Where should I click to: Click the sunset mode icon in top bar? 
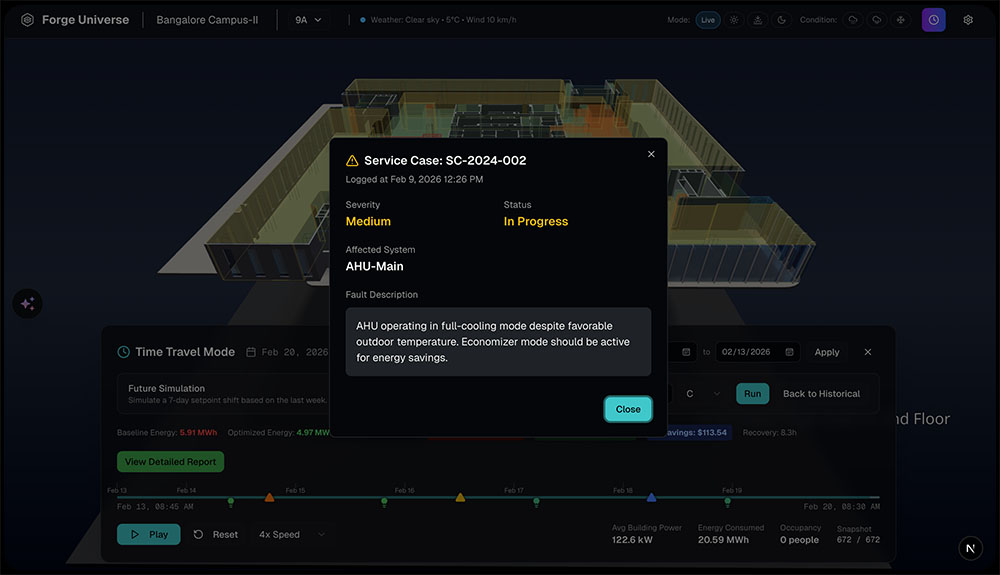pyautogui.click(x=758, y=20)
